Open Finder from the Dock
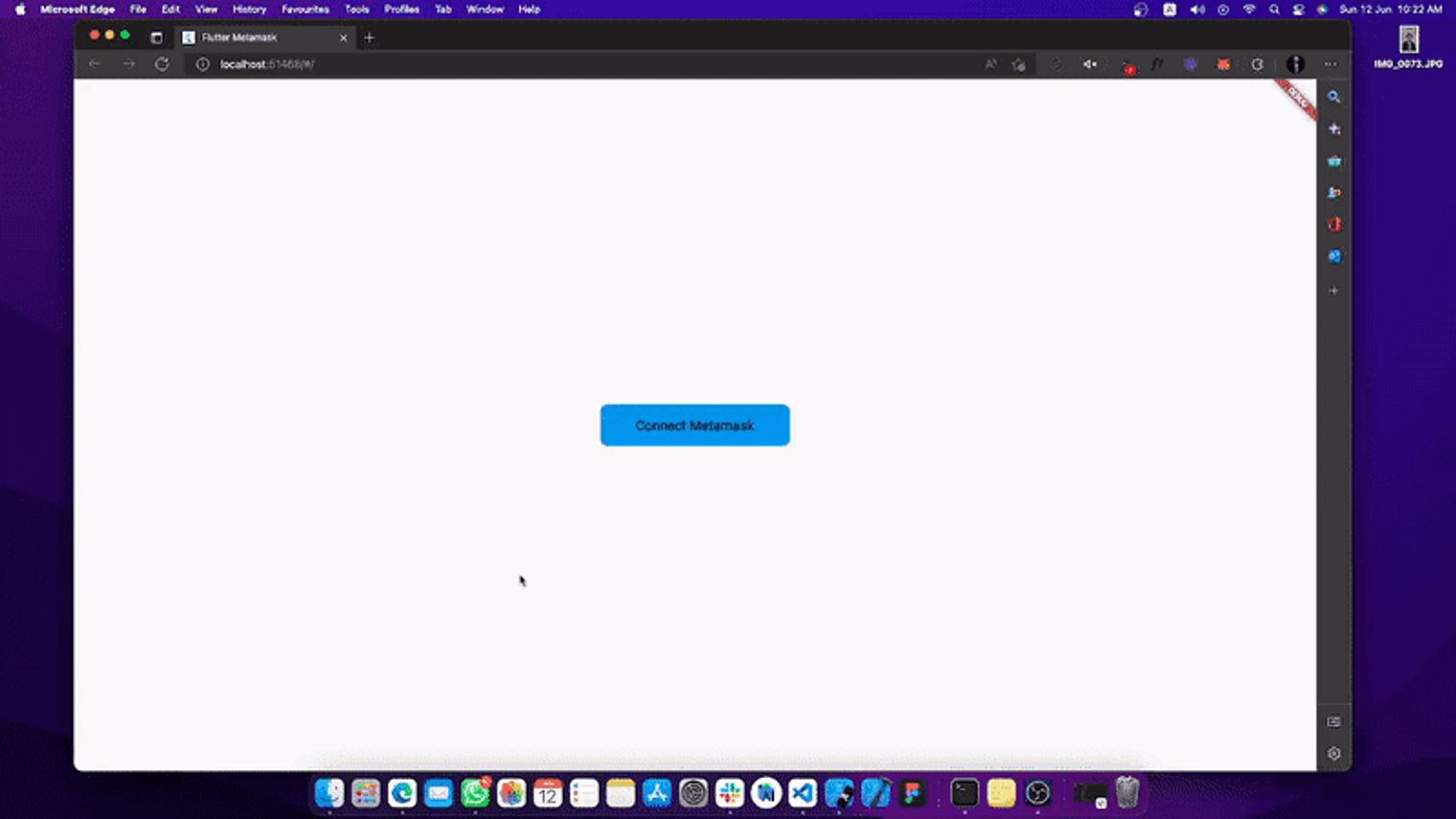Viewport: 1456px width, 819px height. 330,793
